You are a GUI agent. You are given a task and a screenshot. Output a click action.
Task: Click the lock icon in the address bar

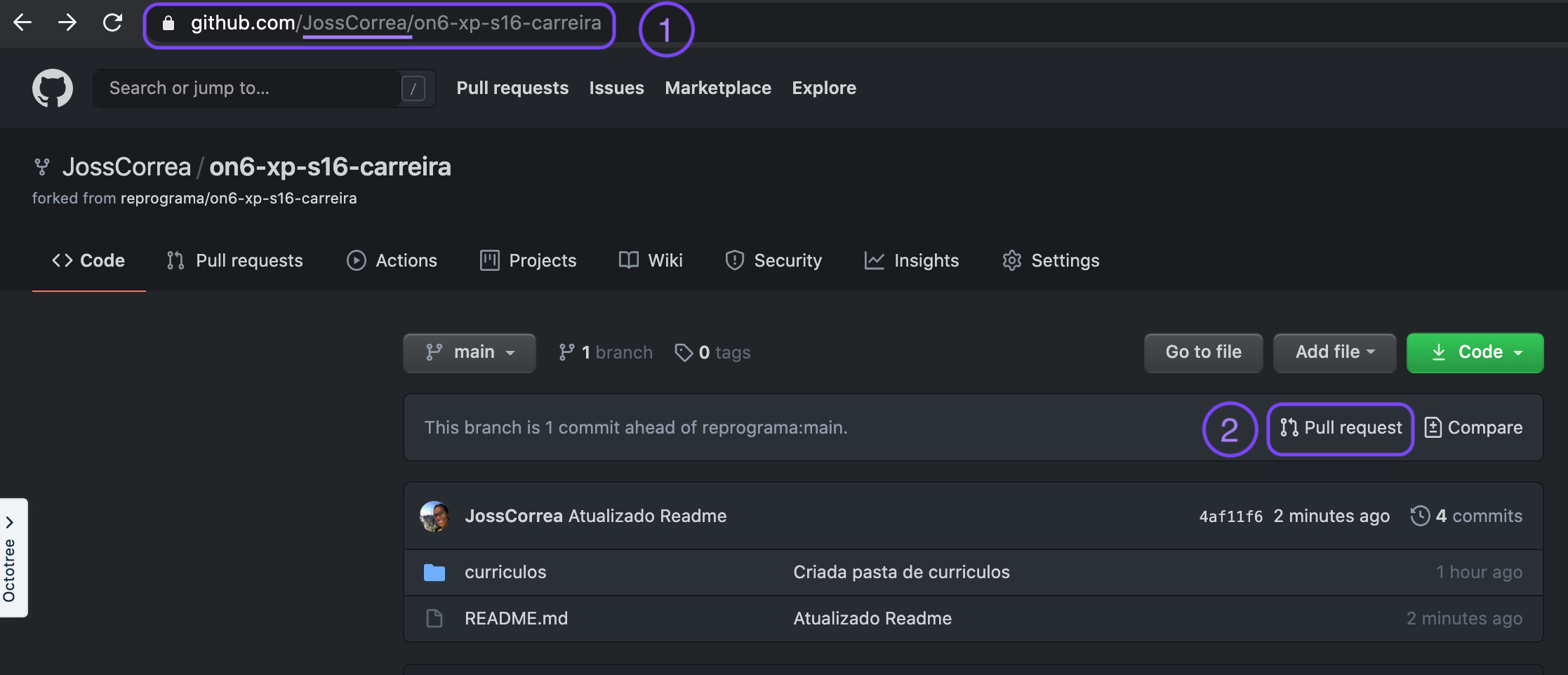click(x=168, y=23)
